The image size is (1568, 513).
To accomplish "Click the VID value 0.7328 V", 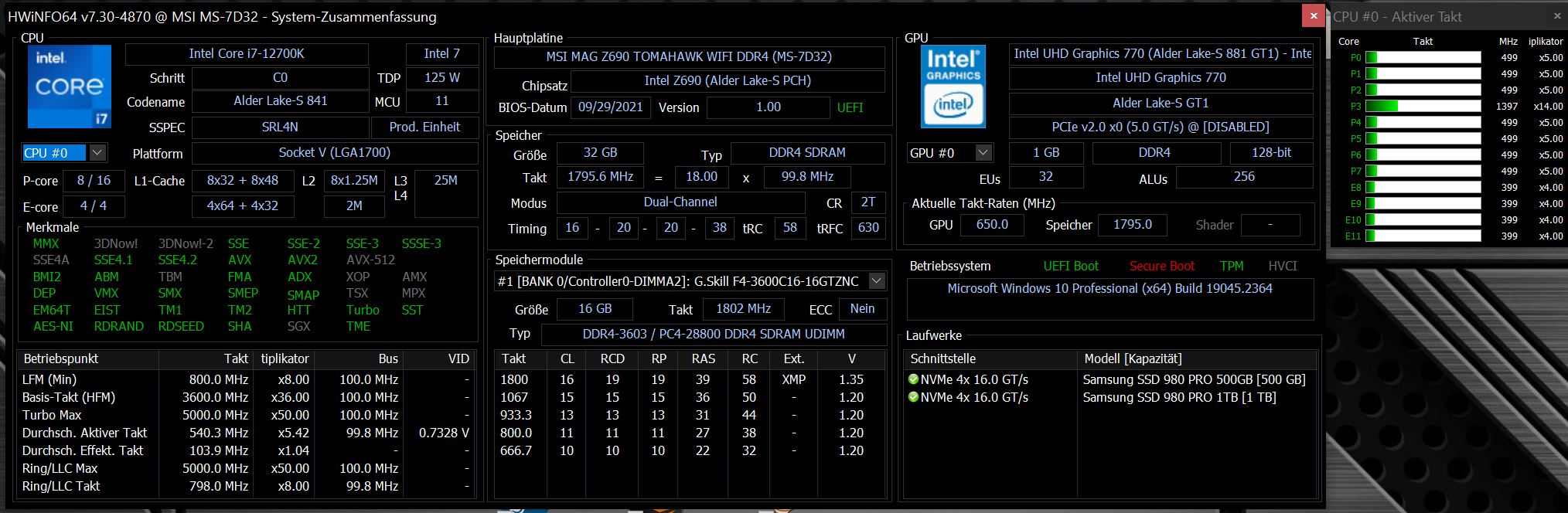I will click(444, 433).
